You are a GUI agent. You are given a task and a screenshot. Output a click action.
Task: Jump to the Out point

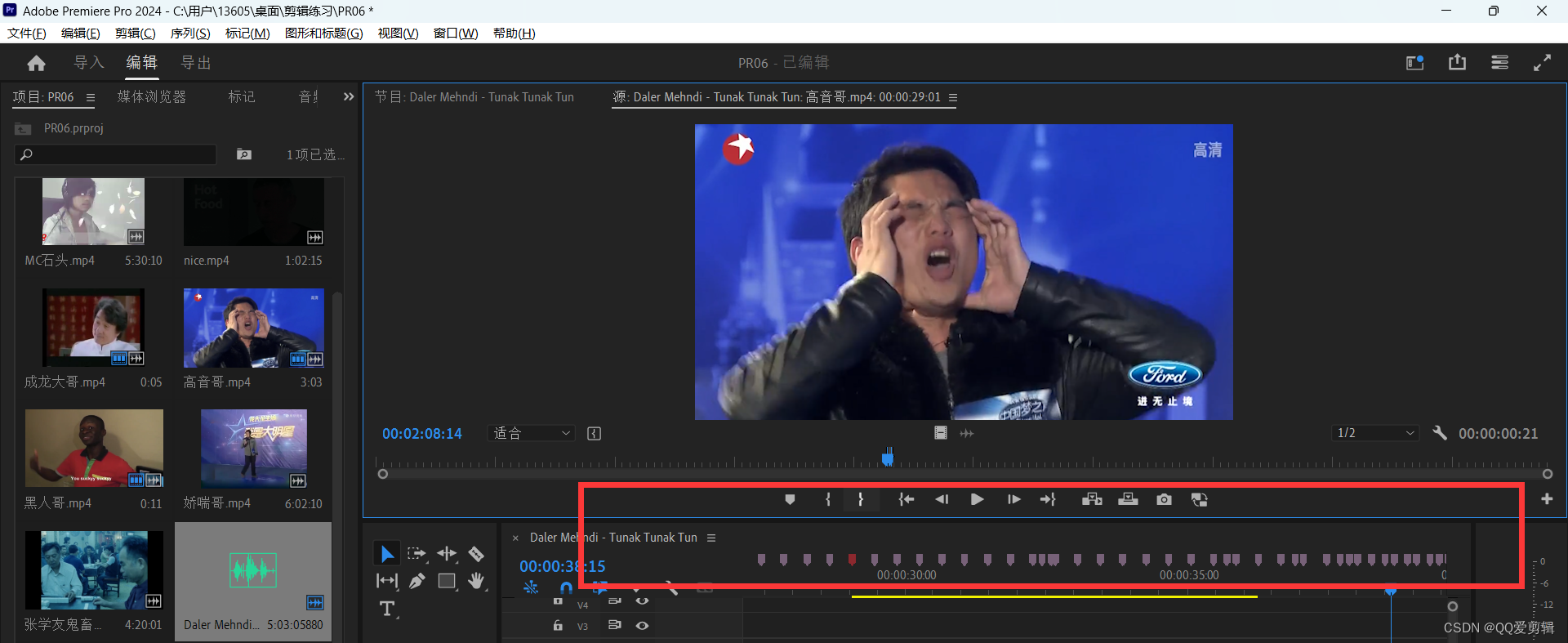point(1048,499)
